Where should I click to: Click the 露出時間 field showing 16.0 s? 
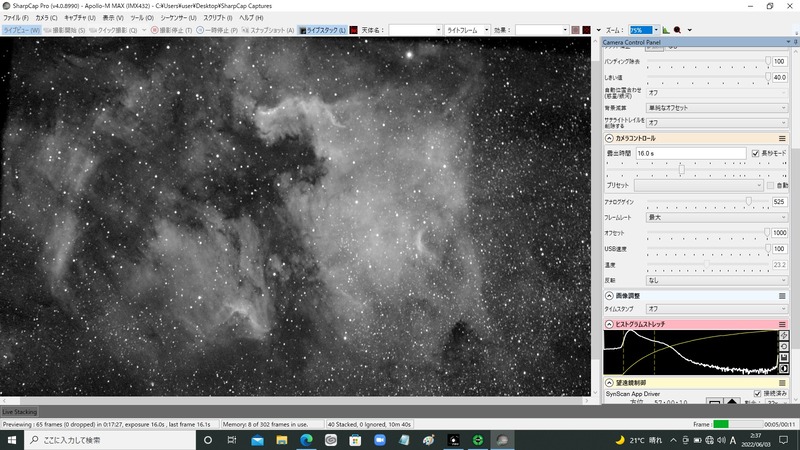pyautogui.click(x=691, y=153)
